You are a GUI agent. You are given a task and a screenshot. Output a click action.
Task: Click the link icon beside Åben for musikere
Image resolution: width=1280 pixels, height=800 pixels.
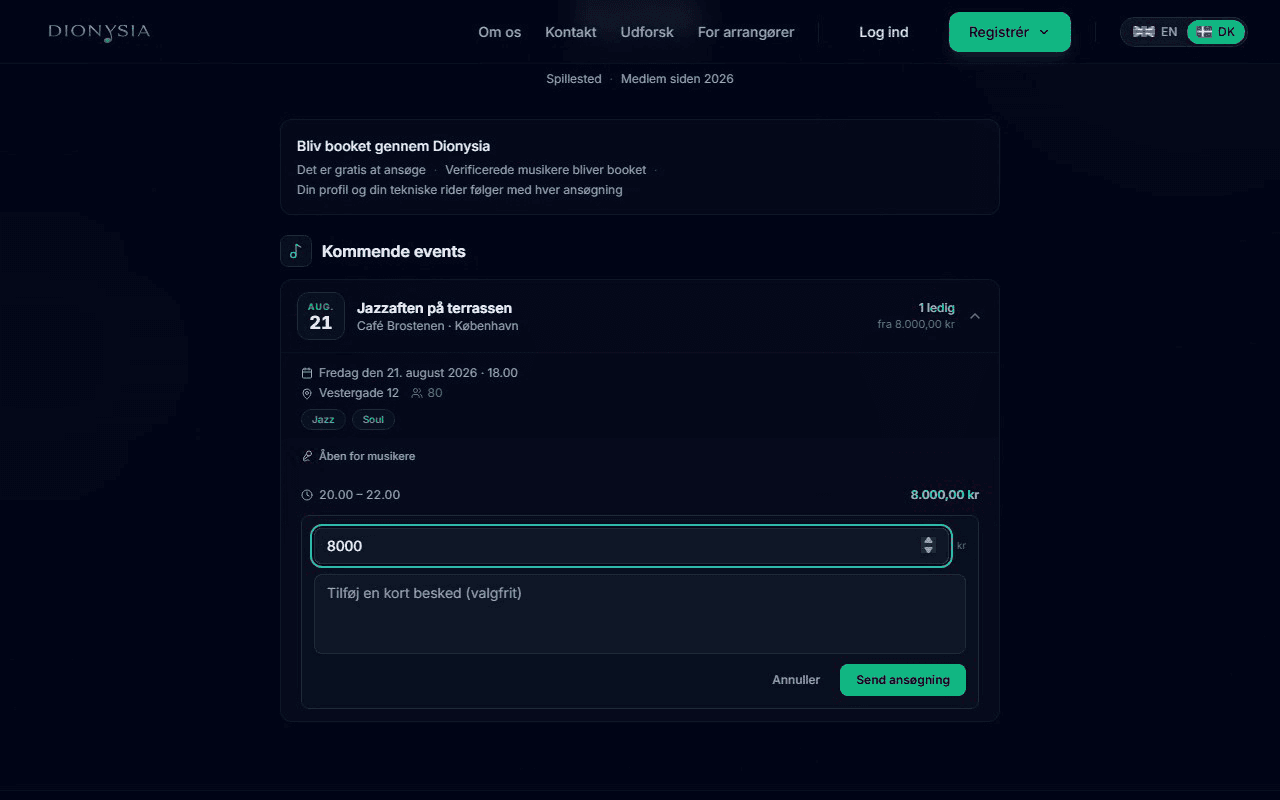point(307,456)
